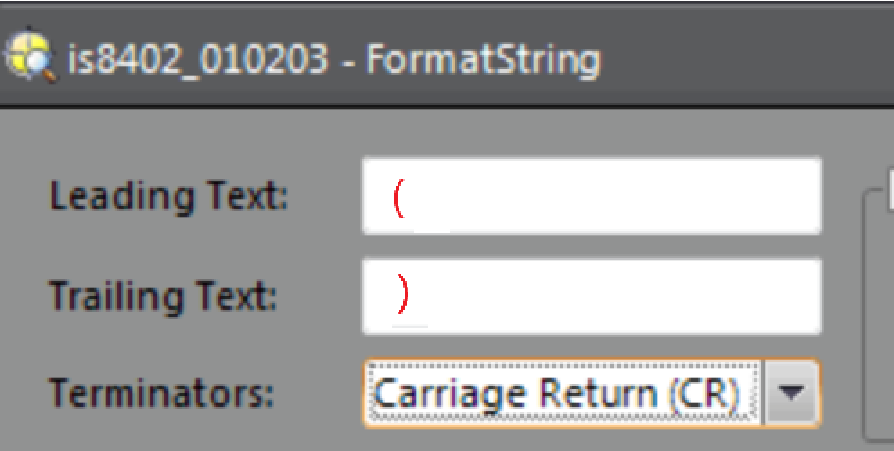Click gray area left of Leading Text label

point(24,197)
